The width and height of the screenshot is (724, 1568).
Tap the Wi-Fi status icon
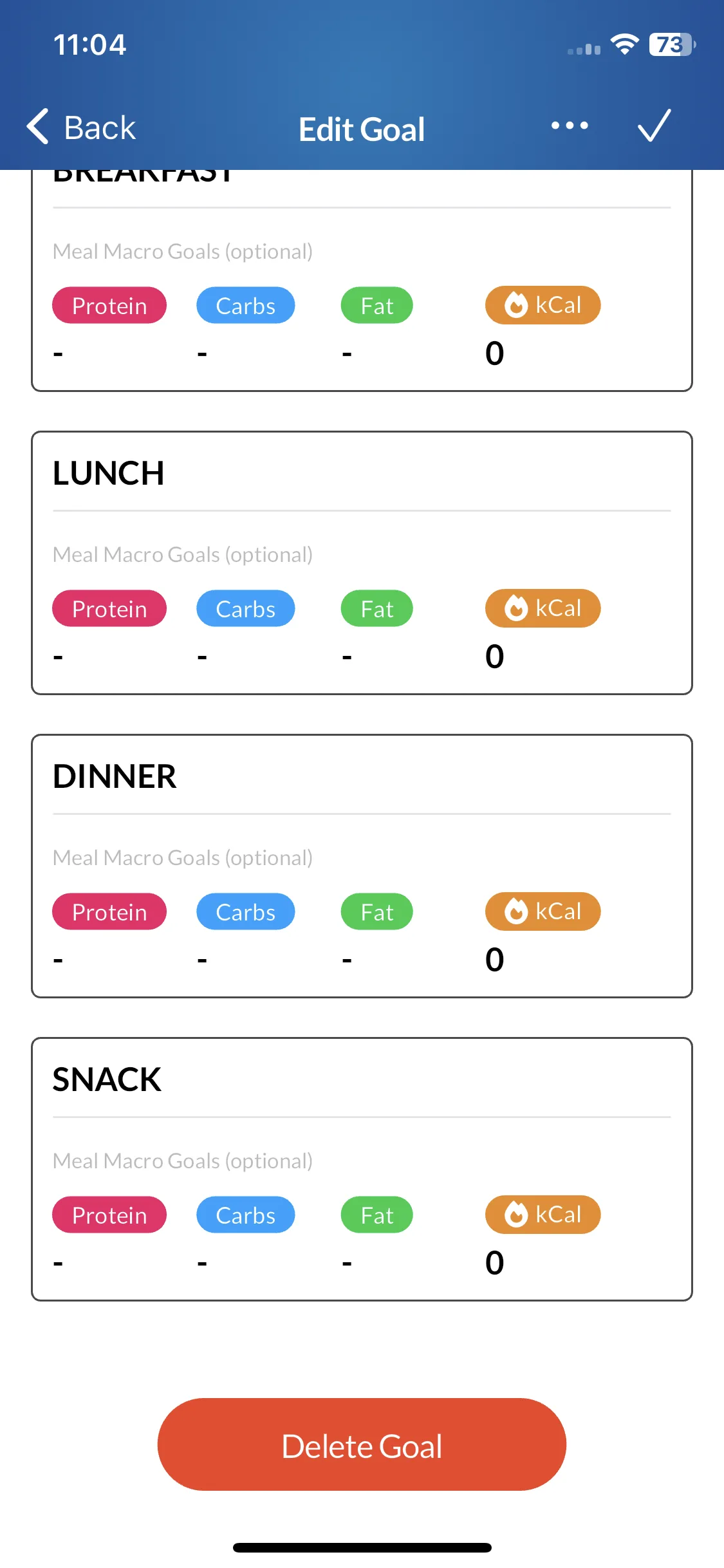[624, 44]
